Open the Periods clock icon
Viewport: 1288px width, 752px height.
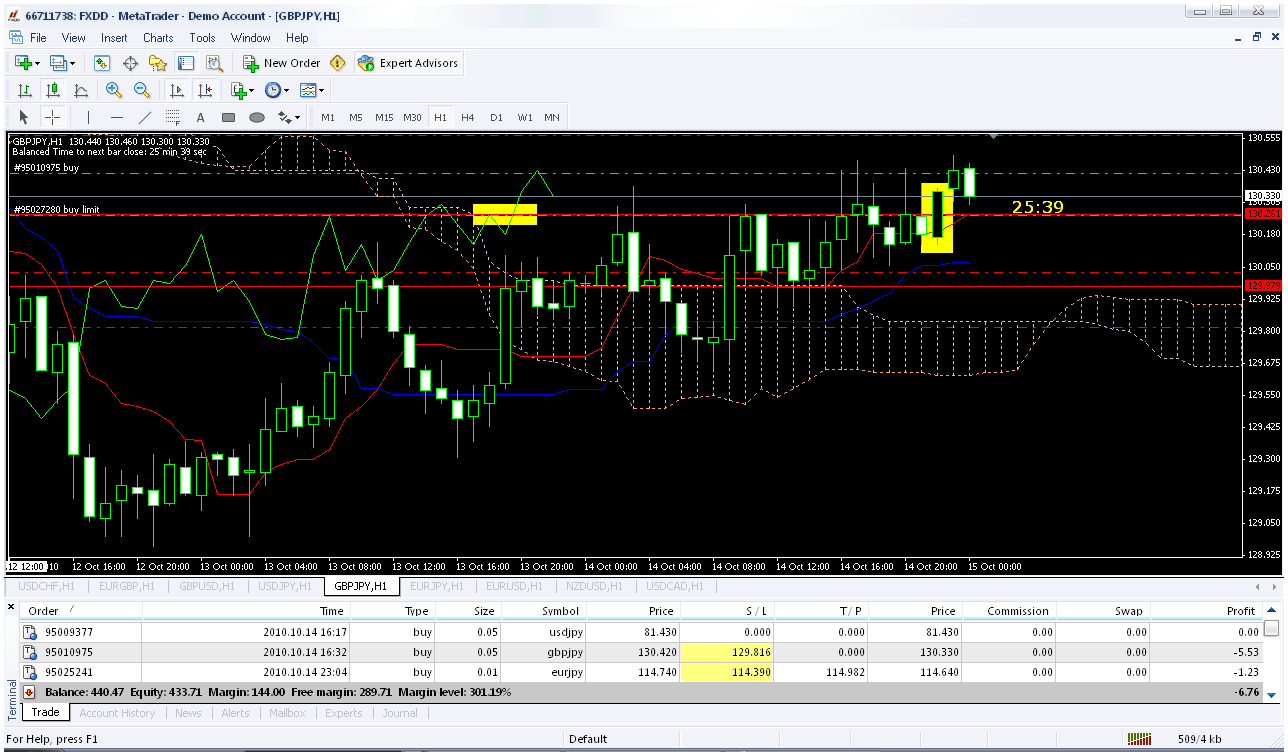pos(273,90)
